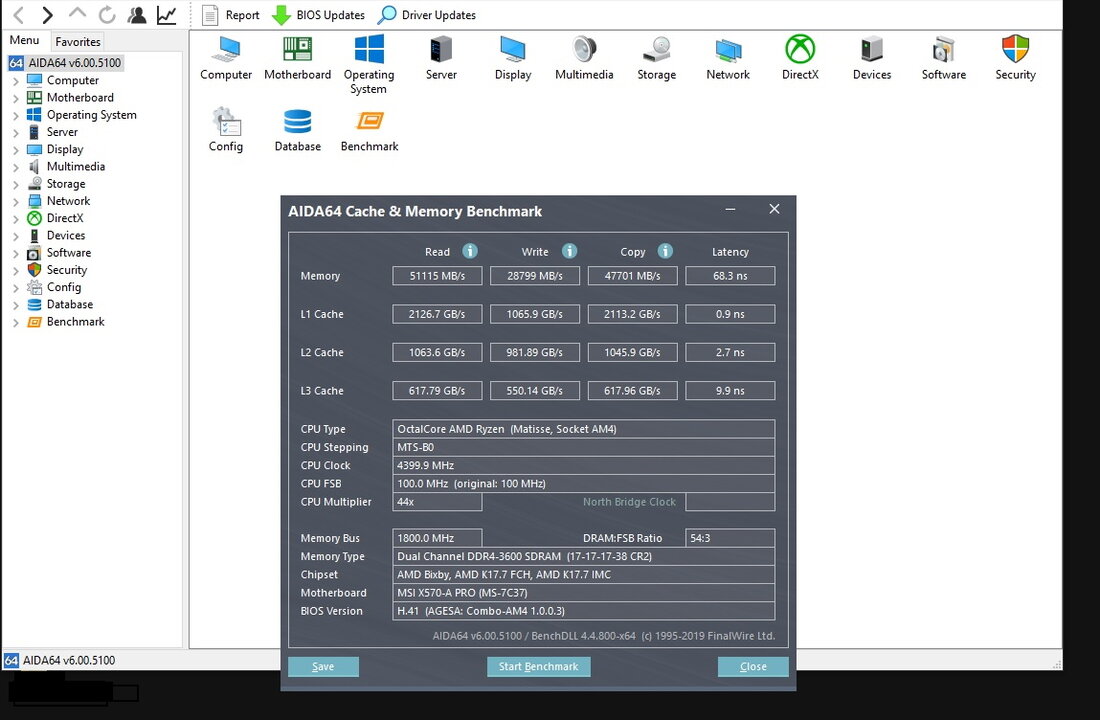The image size is (1100, 720).
Task: Expand the Computer tree node
Action: click(15, 81)
